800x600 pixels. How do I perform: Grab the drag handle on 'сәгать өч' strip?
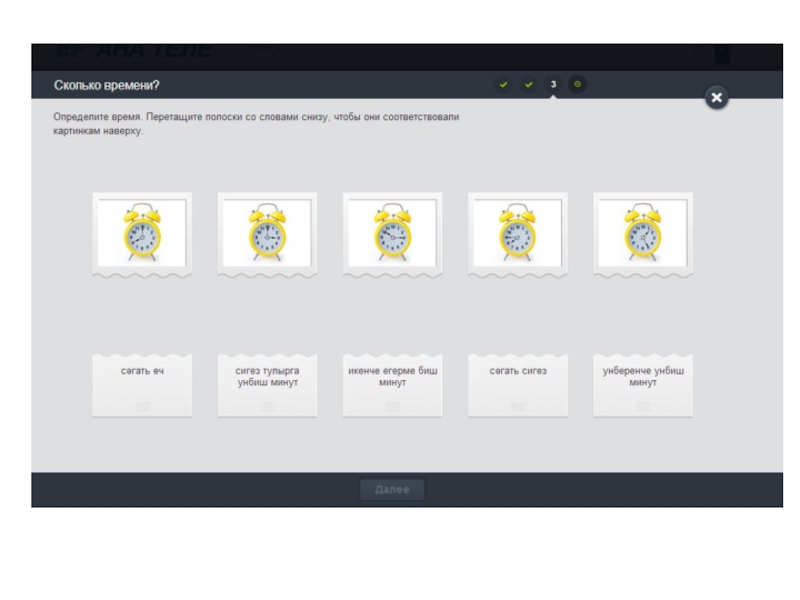click(x=142, y=407)
